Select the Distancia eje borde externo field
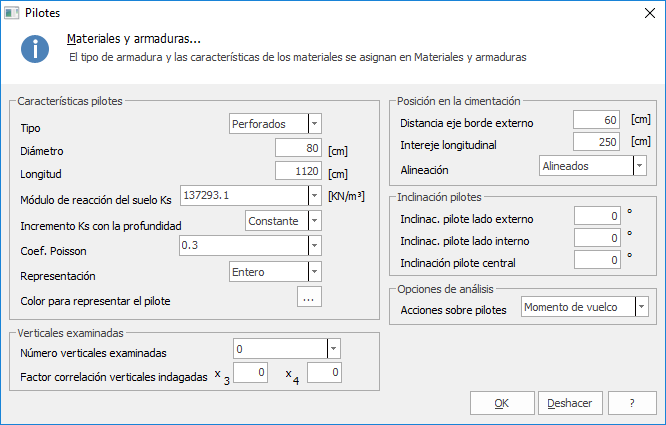This screenshot has width=666, height=425. (596, 119)
